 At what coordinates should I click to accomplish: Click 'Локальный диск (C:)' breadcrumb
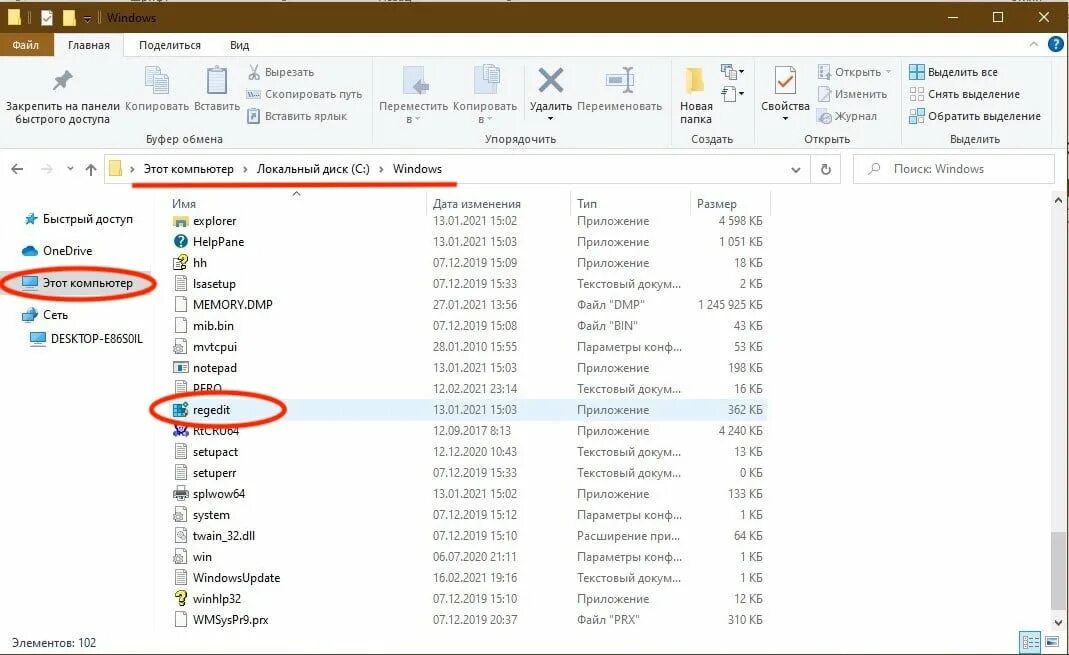click(313, 169)
